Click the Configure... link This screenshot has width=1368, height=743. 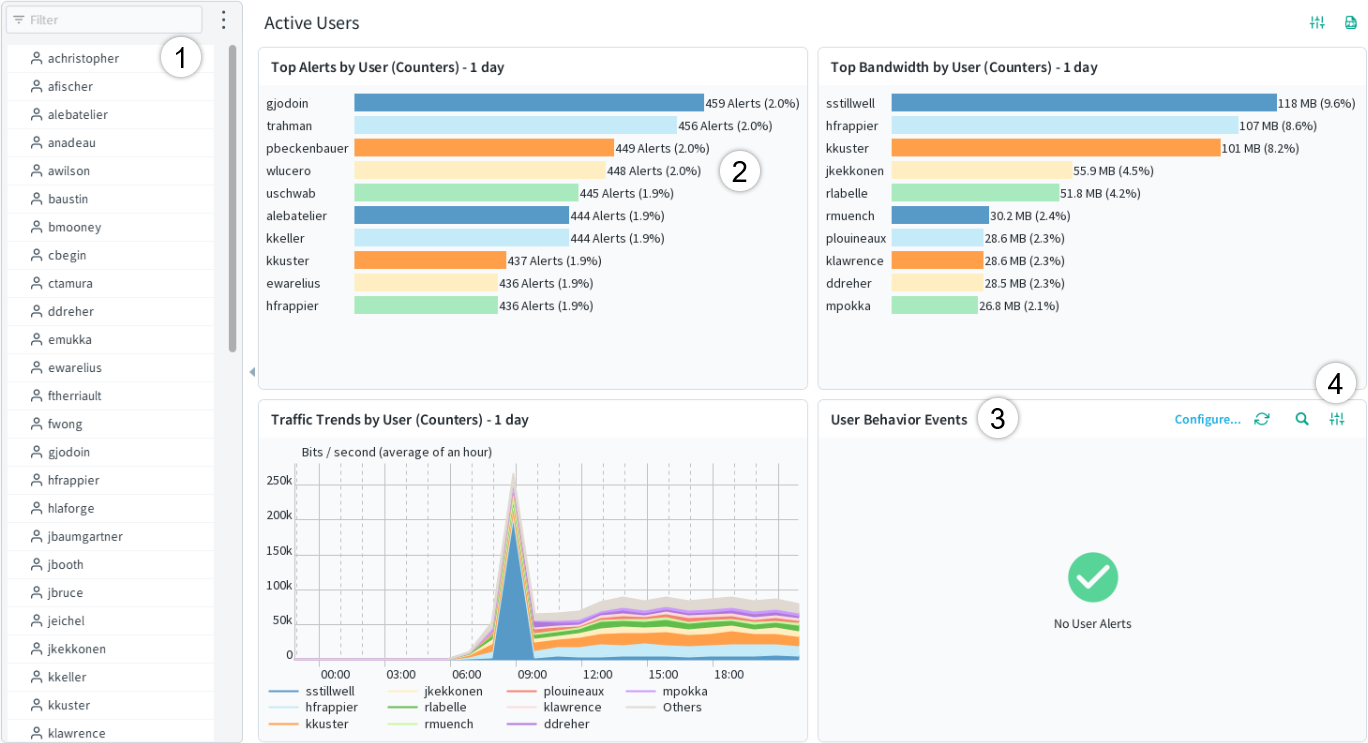[x=1207, y=419]
